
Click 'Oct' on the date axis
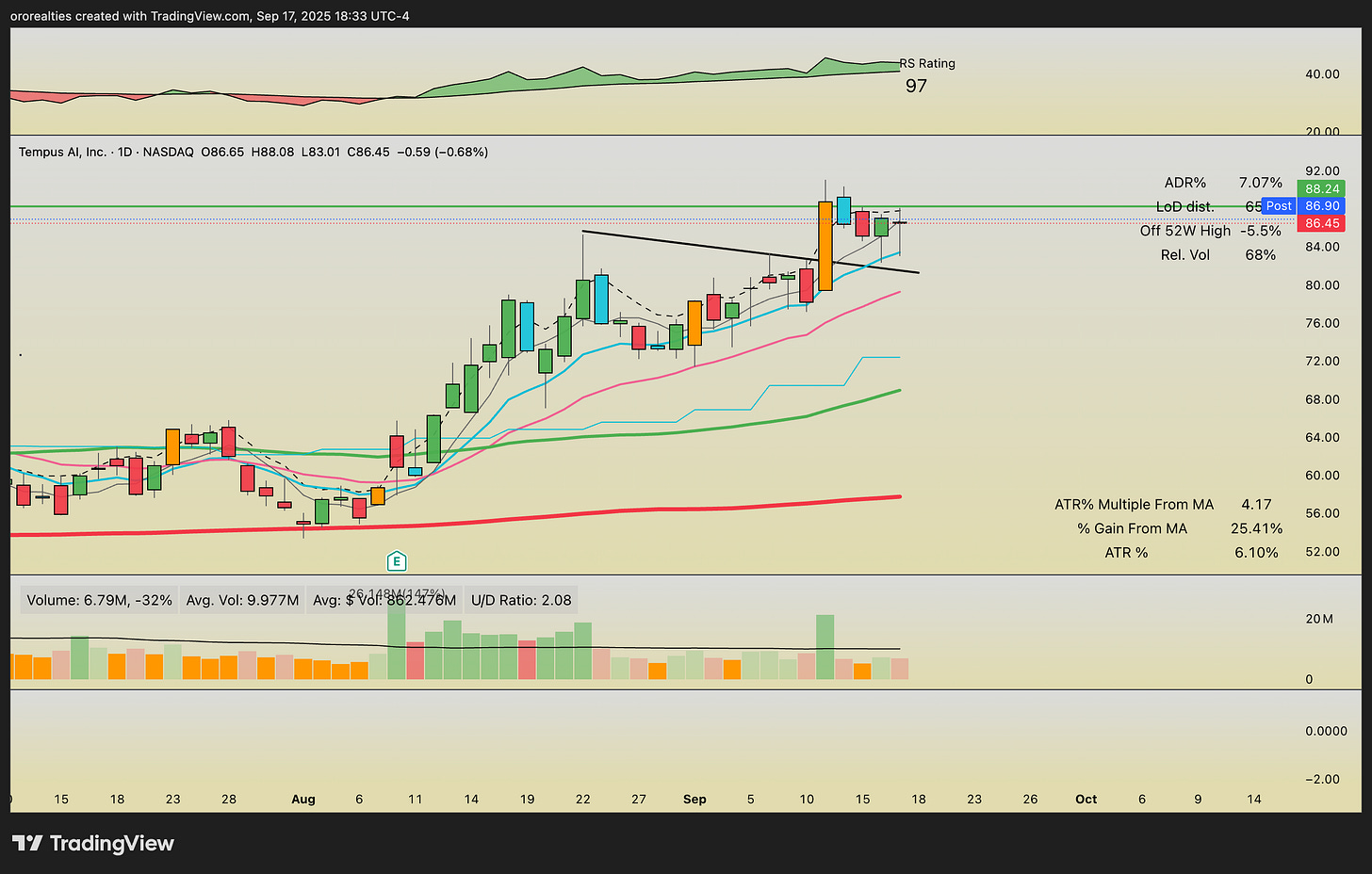(1086, 800)
